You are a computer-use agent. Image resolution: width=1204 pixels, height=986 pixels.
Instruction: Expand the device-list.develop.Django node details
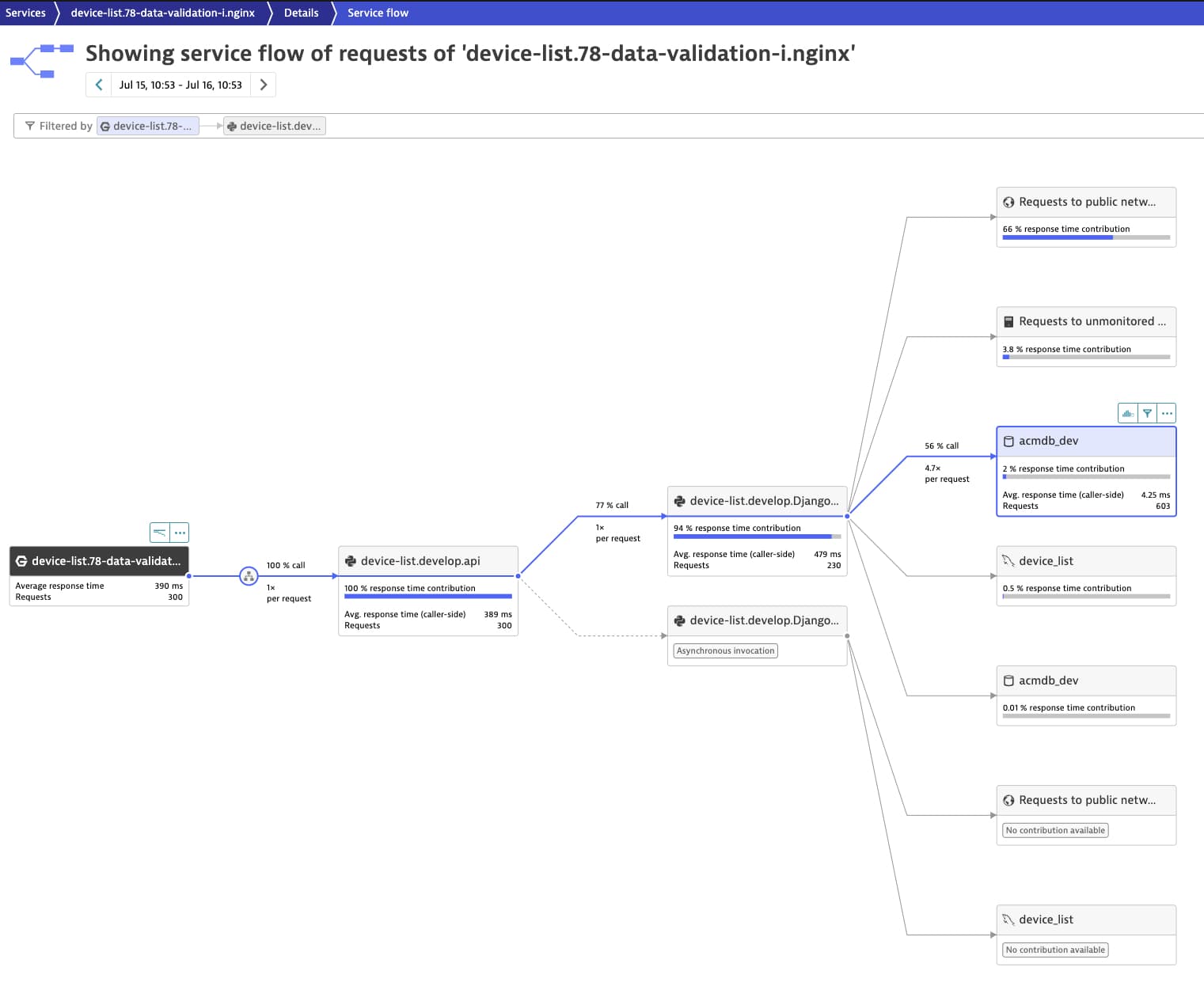pos(757,500)
